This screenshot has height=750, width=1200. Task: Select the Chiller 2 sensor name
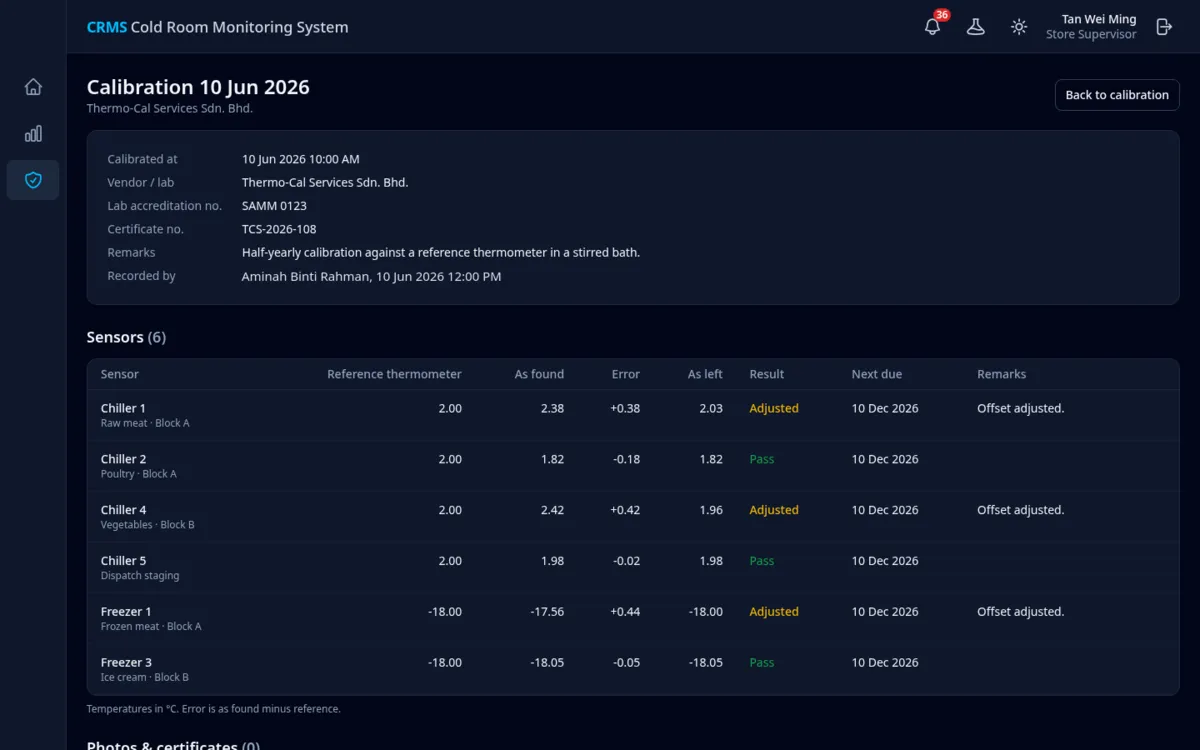click(x=123, y=459)
